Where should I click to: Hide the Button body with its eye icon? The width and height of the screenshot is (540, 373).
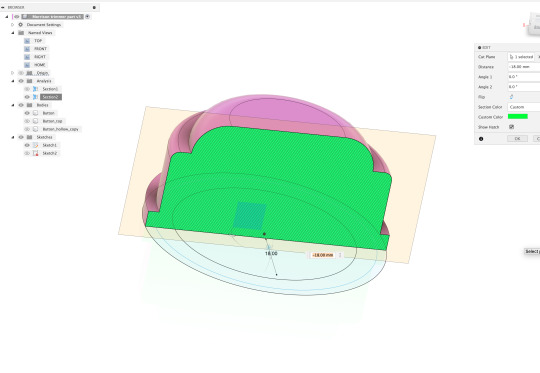click(27, 113)
